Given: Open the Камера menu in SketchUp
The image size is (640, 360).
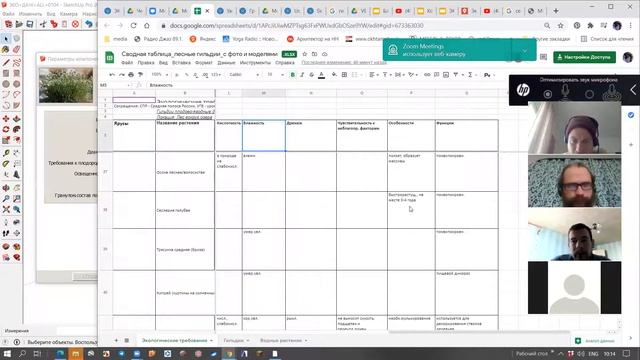Looking at the screenshot, I should point(69,14).
